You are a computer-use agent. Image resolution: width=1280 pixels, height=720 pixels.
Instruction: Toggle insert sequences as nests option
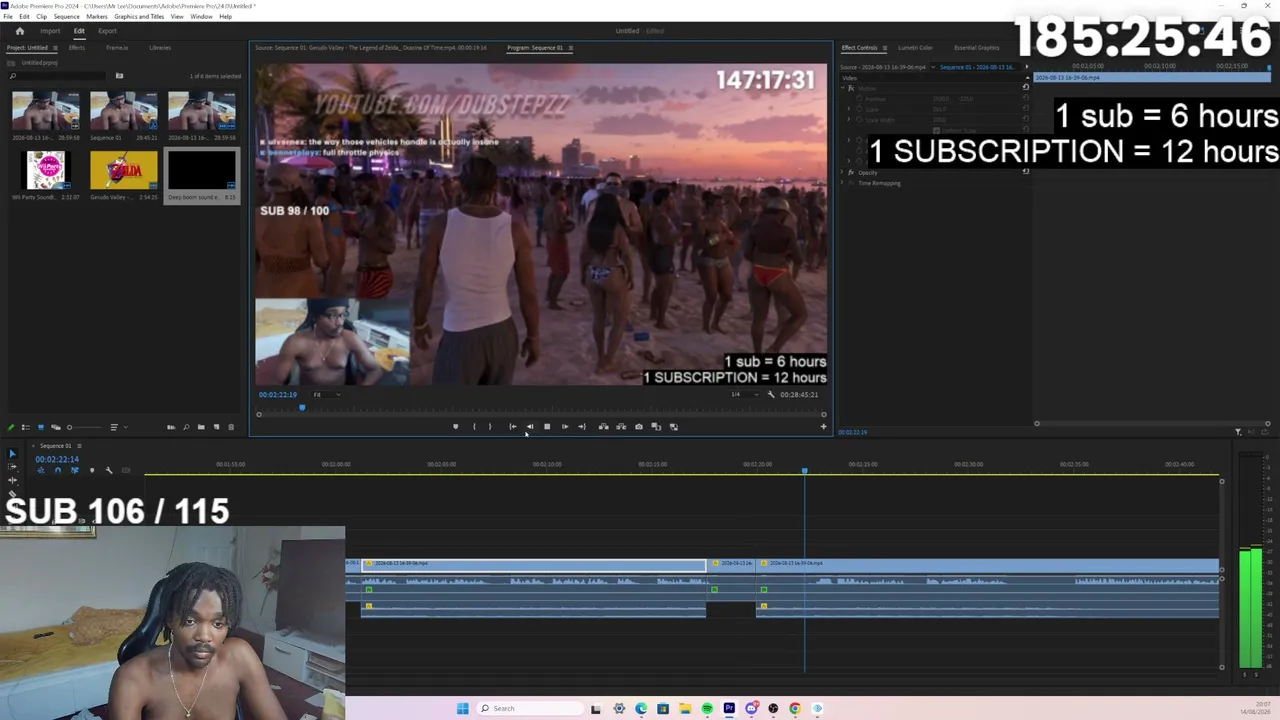pyautogui.click(x=40, y=470)
